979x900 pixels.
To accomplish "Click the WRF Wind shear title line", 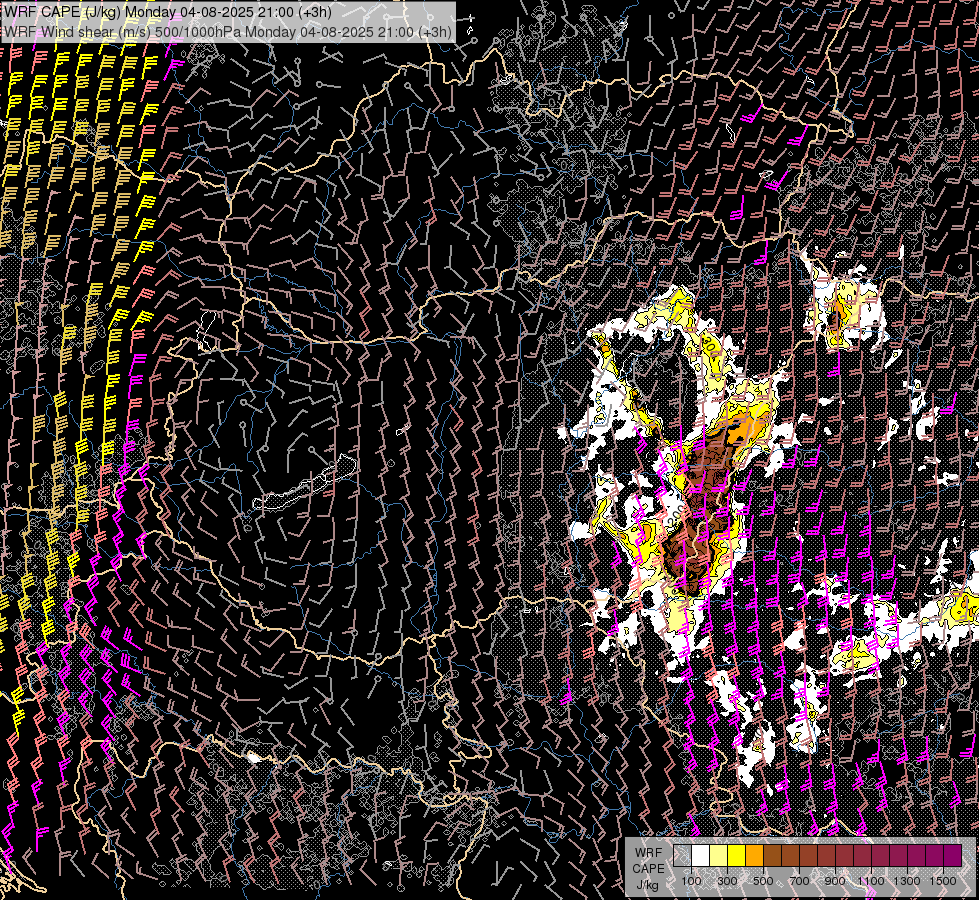I will tap(227, 32).
